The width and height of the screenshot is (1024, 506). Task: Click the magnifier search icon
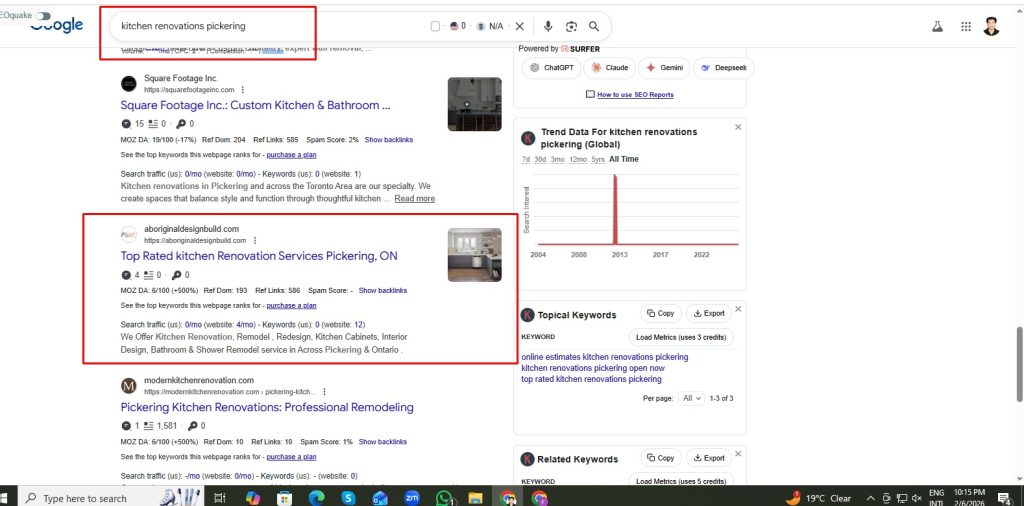[594, 26]
